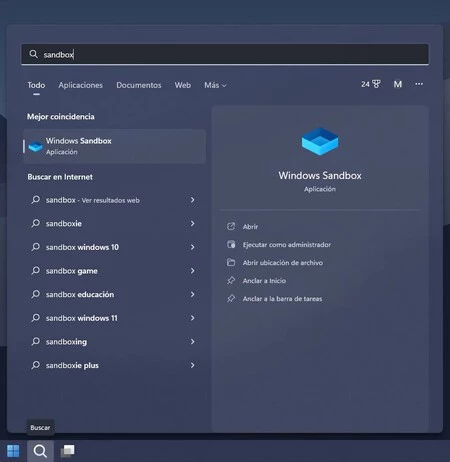The width and height of the screenshot is (450, 462).
Task: Open the three-dot options menu
Action: click(419, 84)
